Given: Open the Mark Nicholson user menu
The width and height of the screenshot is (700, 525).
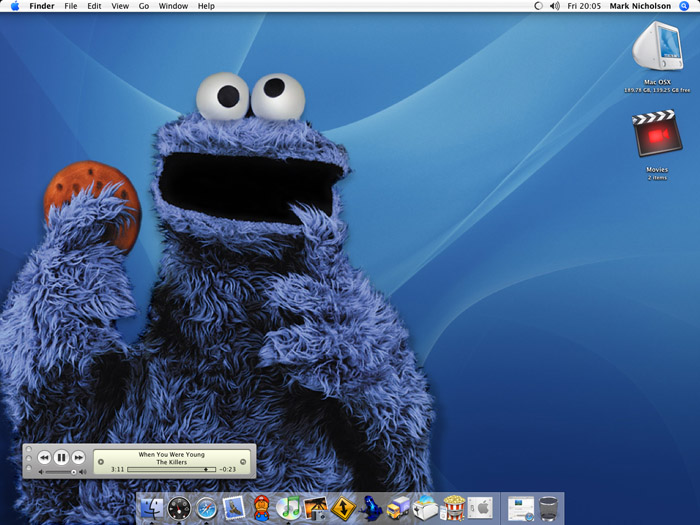Looking at the screenshot, I should tap(640, 6).
